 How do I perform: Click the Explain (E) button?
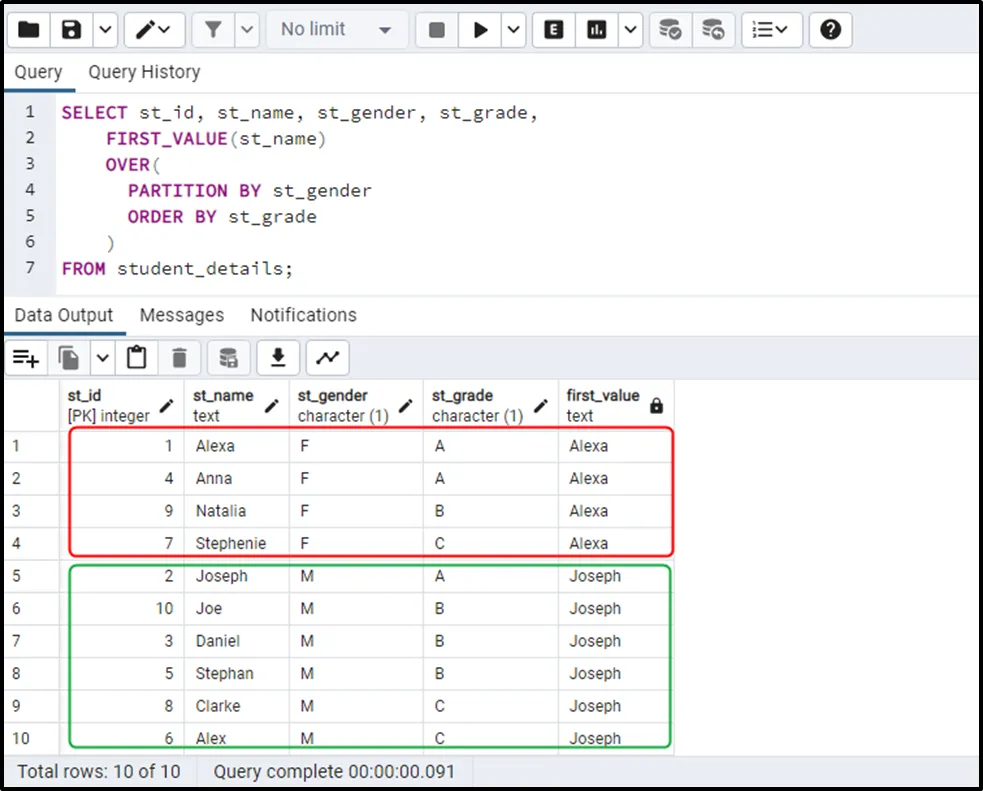553,30
